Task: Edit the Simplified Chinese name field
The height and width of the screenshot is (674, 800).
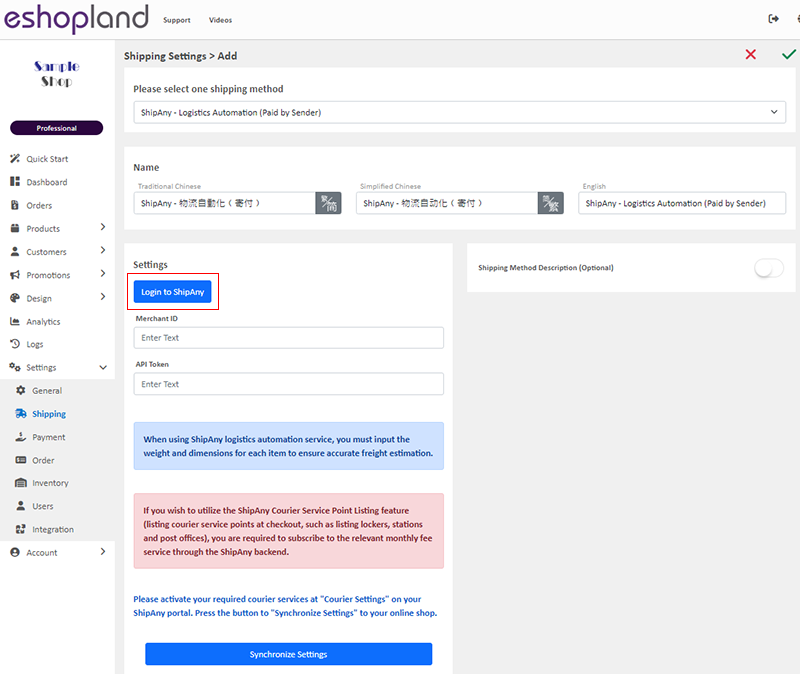Action: coord(447,203)
